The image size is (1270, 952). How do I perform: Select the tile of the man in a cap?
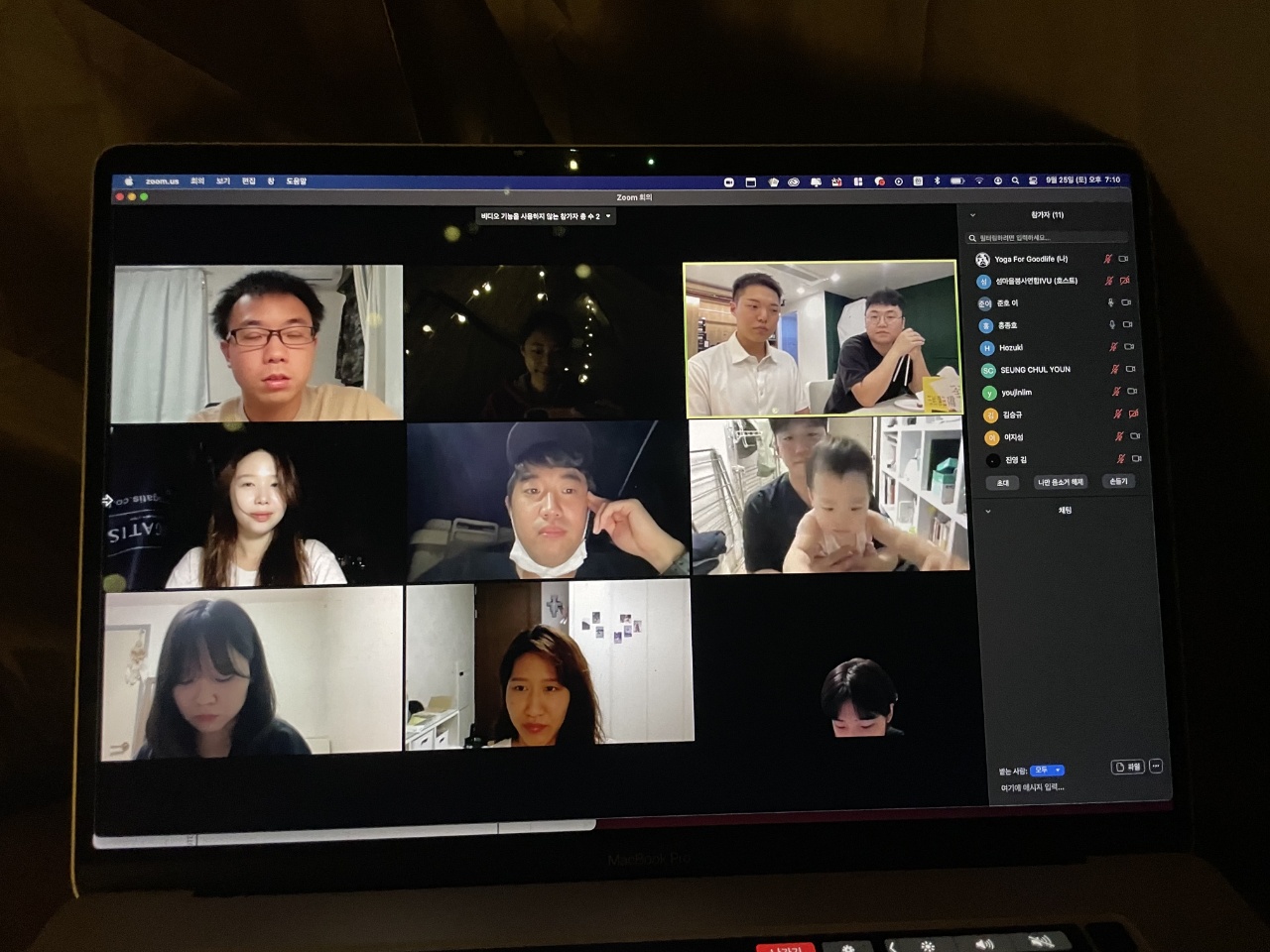pyautogui.click(x=547, y=501)
